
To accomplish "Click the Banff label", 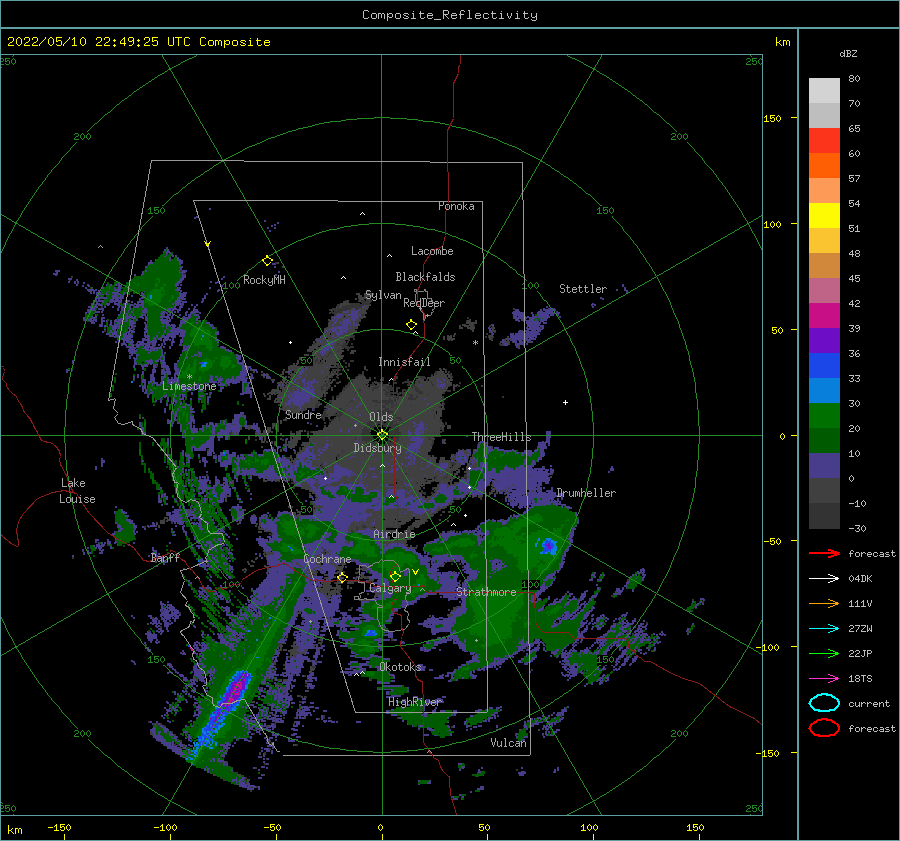I will coord(165,557).
